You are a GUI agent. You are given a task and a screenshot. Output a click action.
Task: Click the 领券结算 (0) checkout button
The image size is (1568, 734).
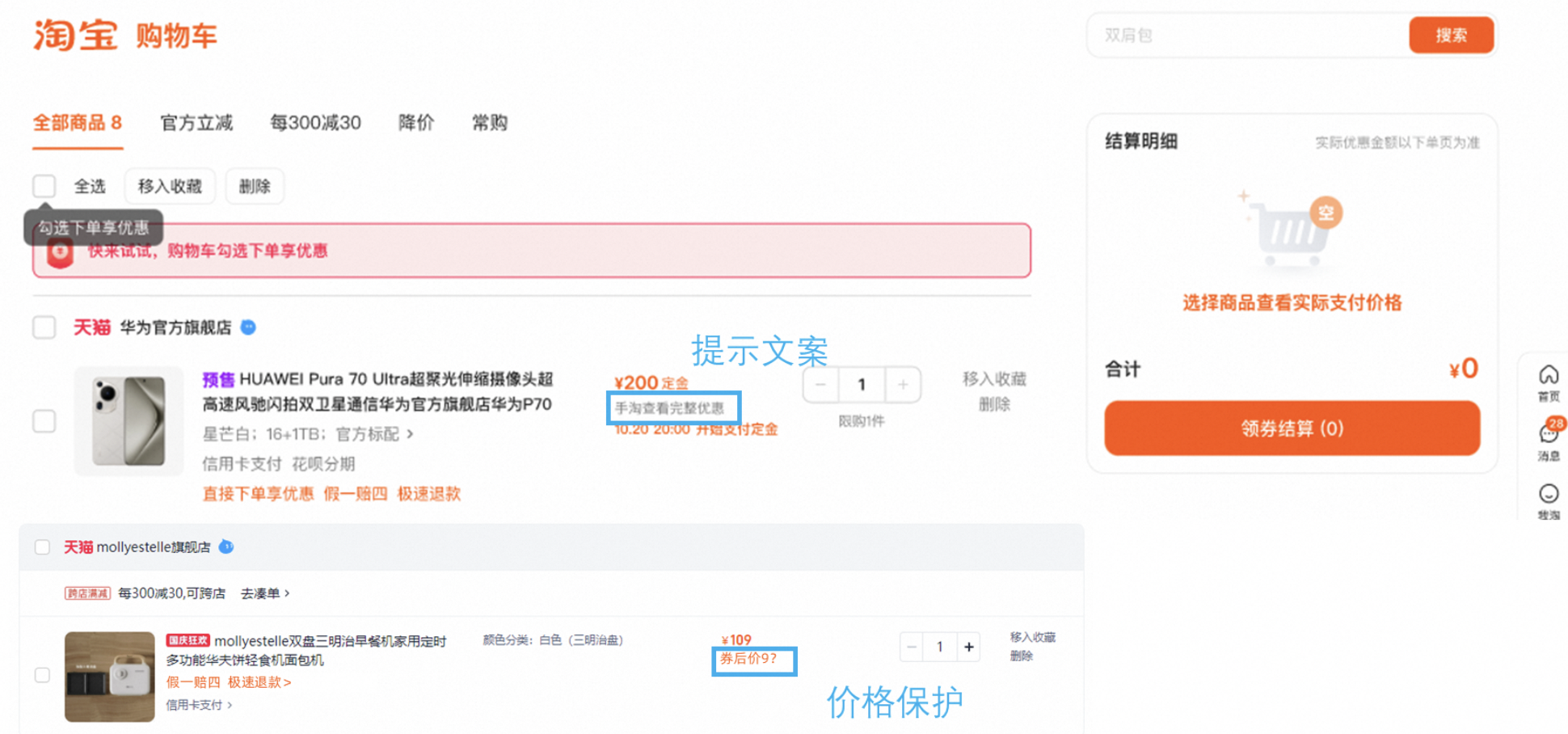[1292, 428]
